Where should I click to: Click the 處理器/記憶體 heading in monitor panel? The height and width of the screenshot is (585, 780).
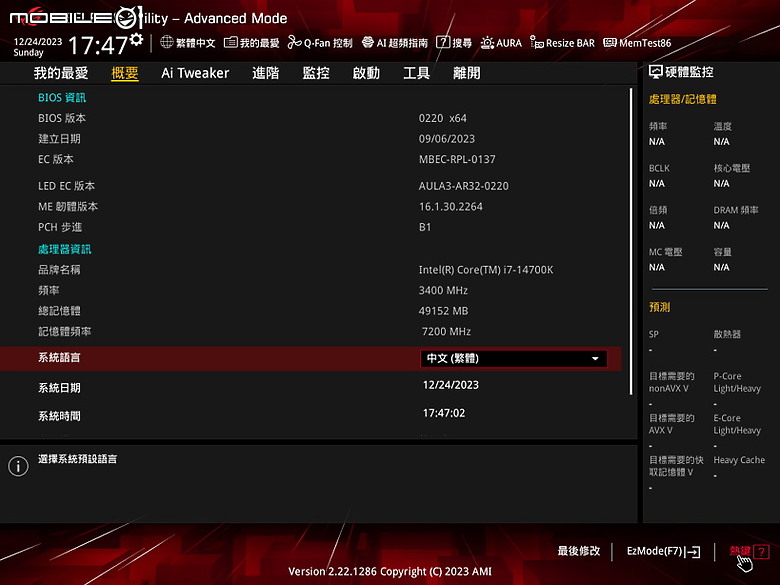click(x=682, y=99)
